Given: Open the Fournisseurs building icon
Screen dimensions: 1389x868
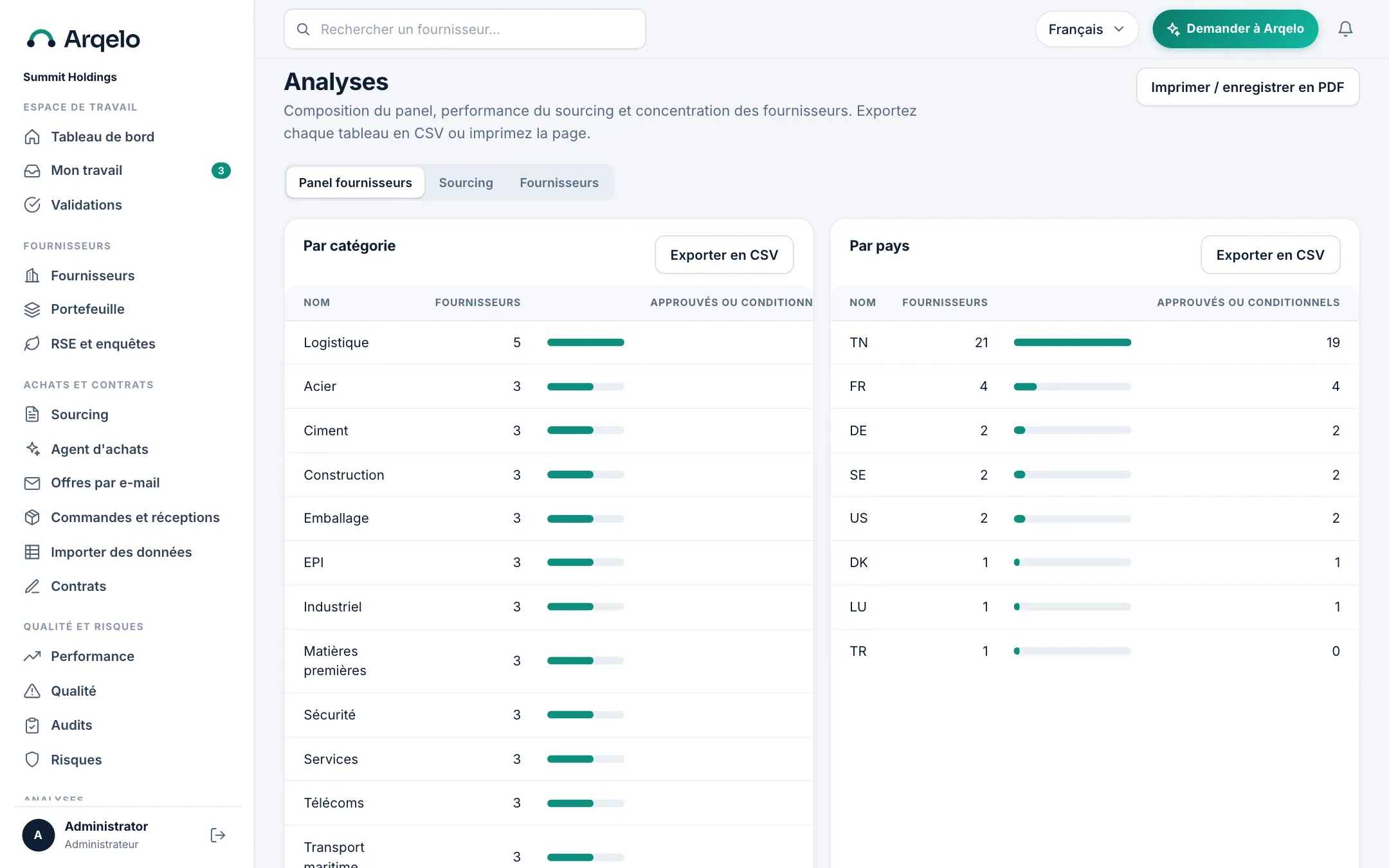Looking at the screenshot, I should pyautogui.click(x=32, y=276).
